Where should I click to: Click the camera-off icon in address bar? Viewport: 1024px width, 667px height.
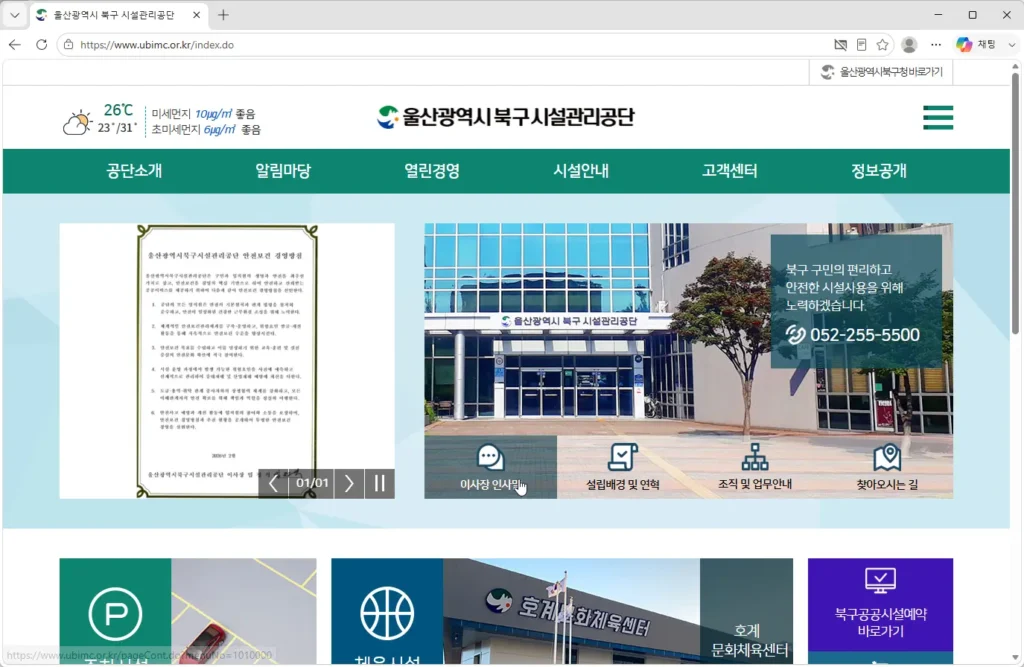coord(840,44)
